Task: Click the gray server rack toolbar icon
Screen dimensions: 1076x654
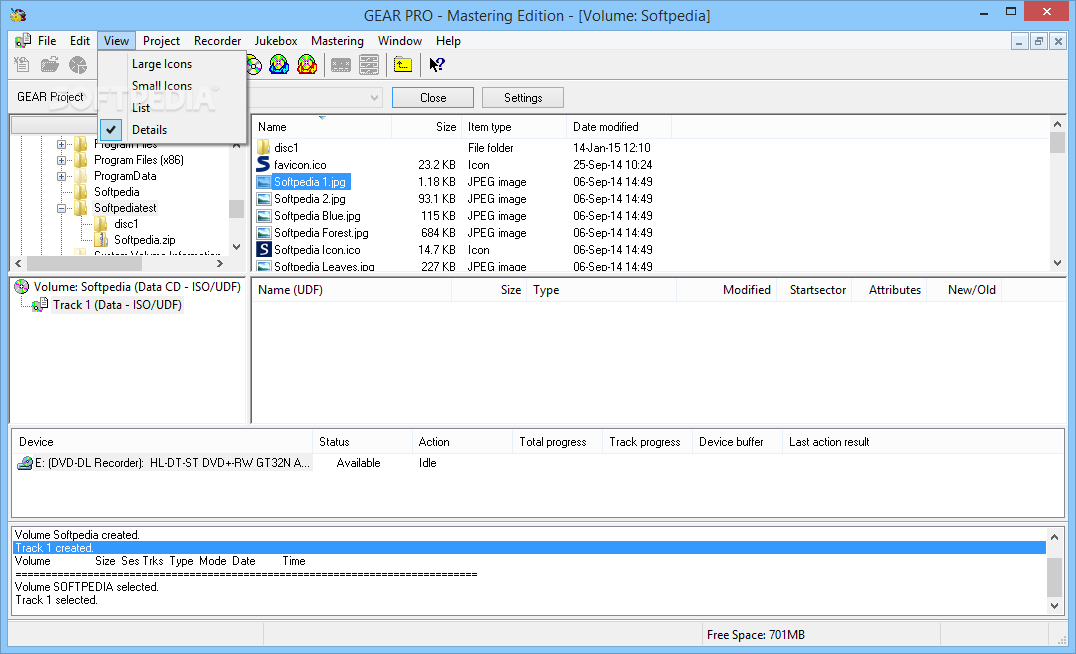Action: [369, 65]
